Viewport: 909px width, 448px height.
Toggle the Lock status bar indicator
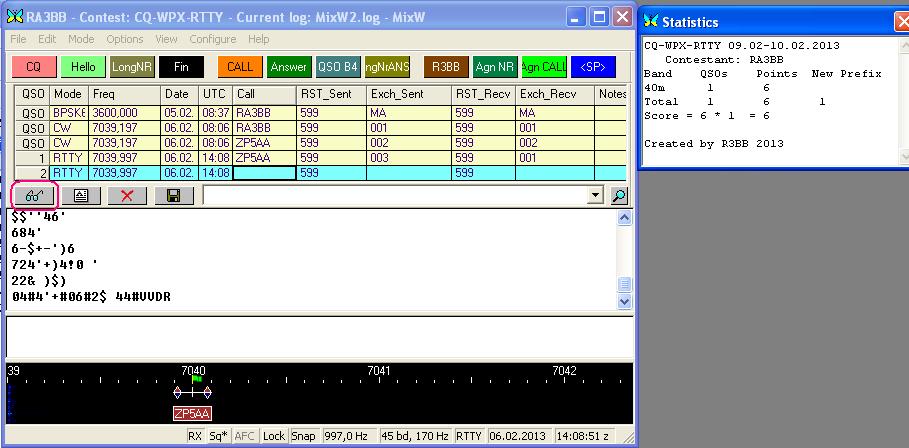pyautogui.click(x=273, y=436)
